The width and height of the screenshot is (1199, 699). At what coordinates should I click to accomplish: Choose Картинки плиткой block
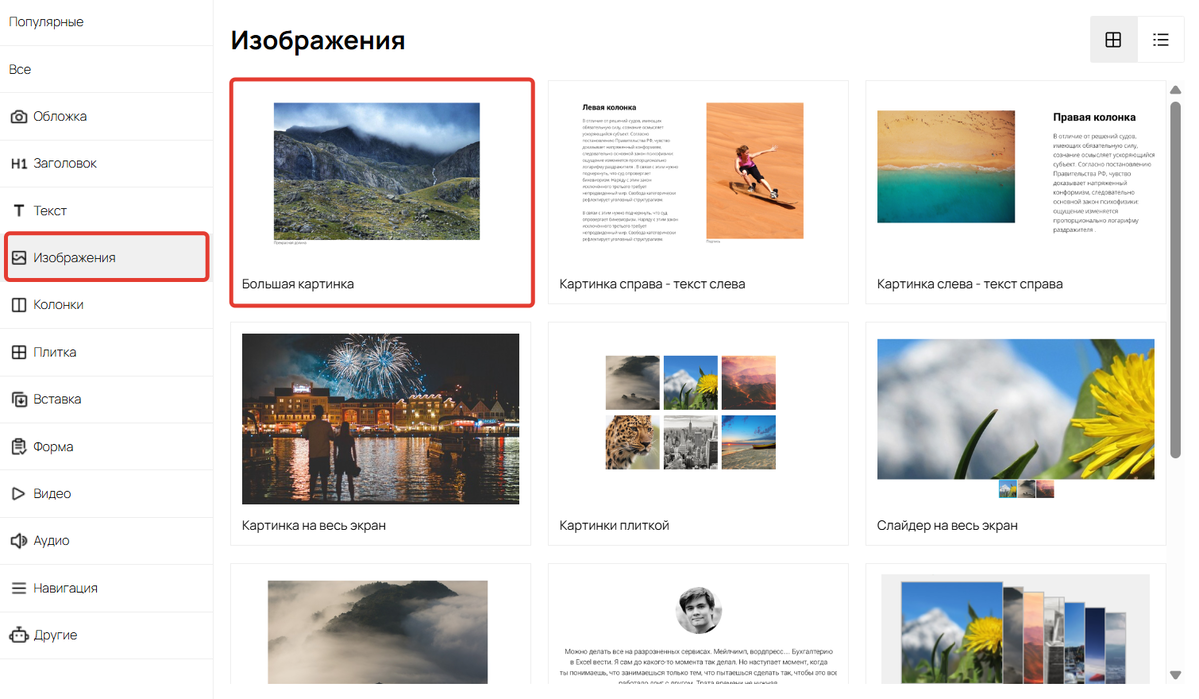[x=698, y=434]
